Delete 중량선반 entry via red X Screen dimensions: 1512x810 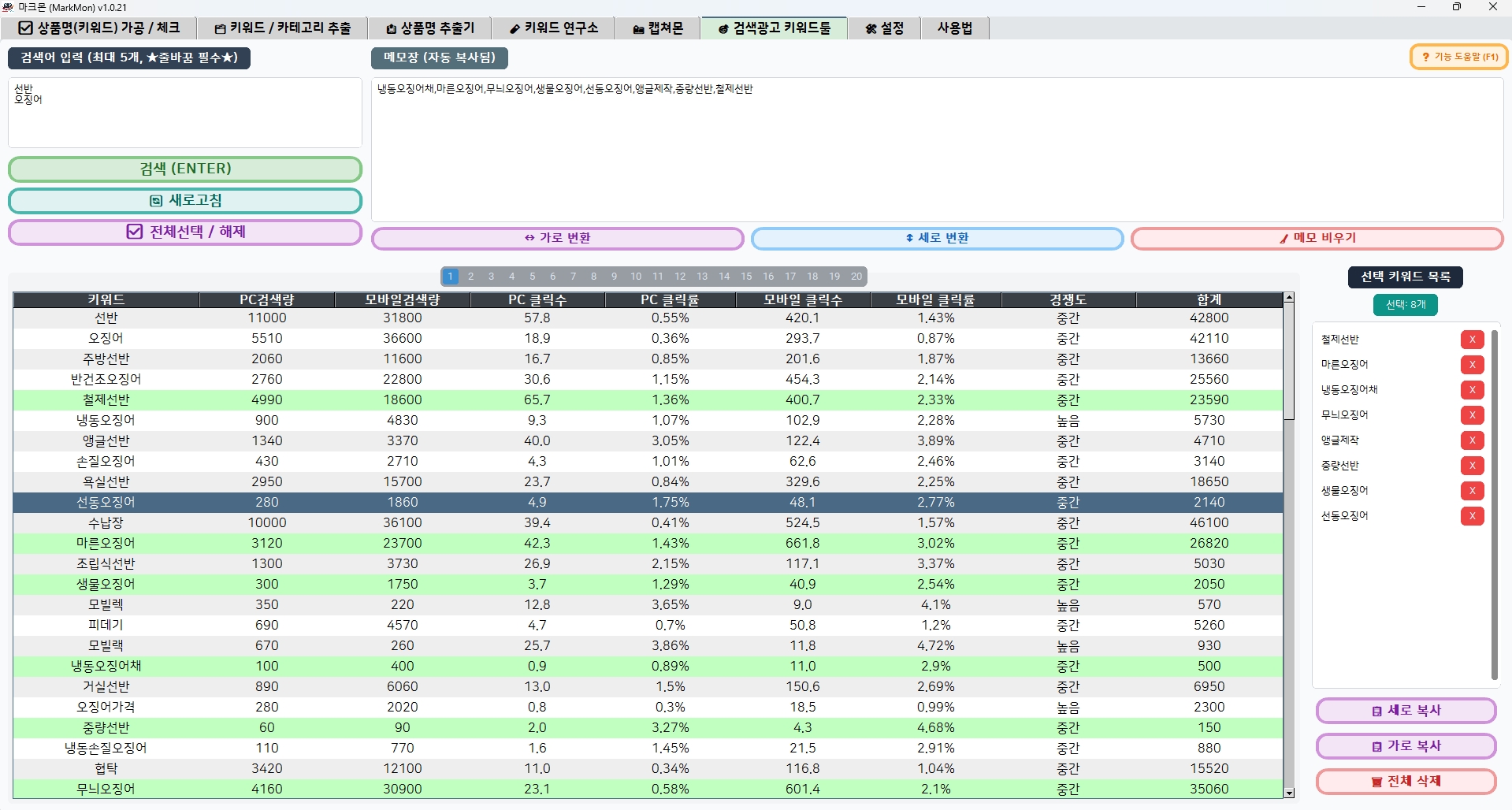coord(1472,466)
